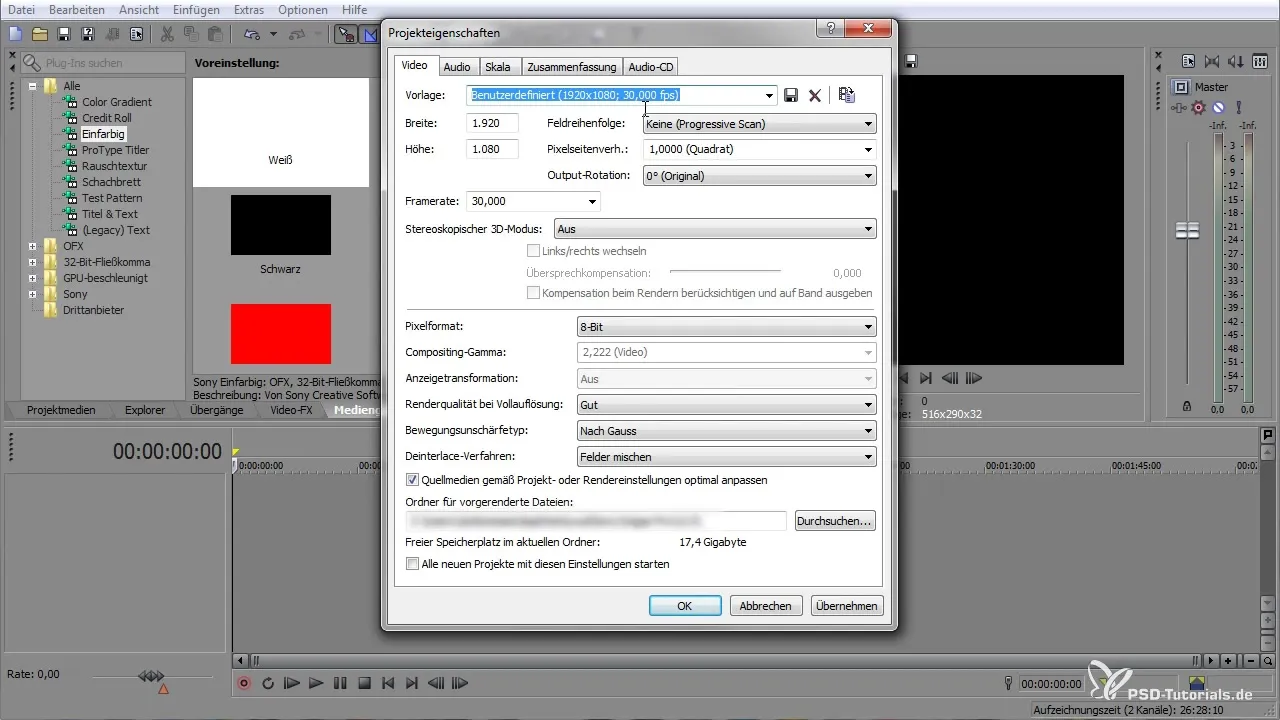The image size is (1280, 720).
Task: Click the Save project toolbar icon
Action: point(64,34)
